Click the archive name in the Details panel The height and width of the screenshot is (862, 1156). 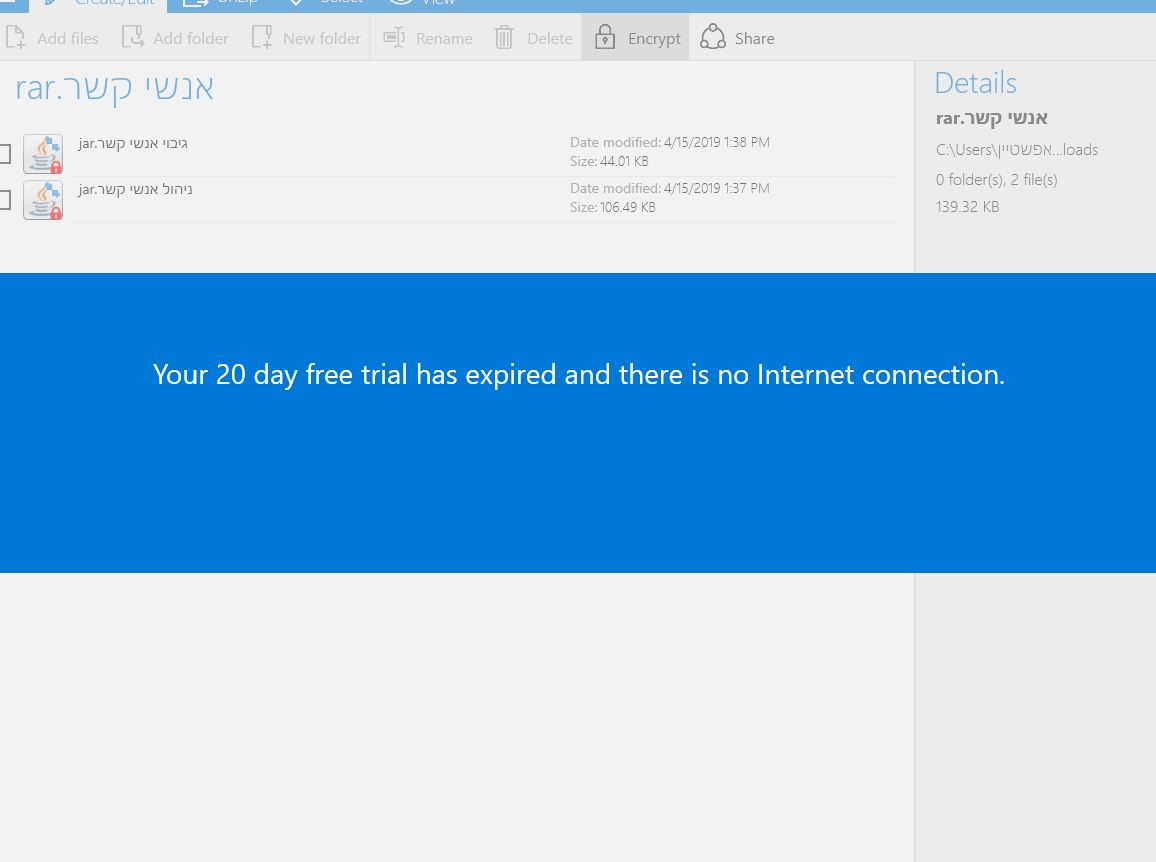992,118
